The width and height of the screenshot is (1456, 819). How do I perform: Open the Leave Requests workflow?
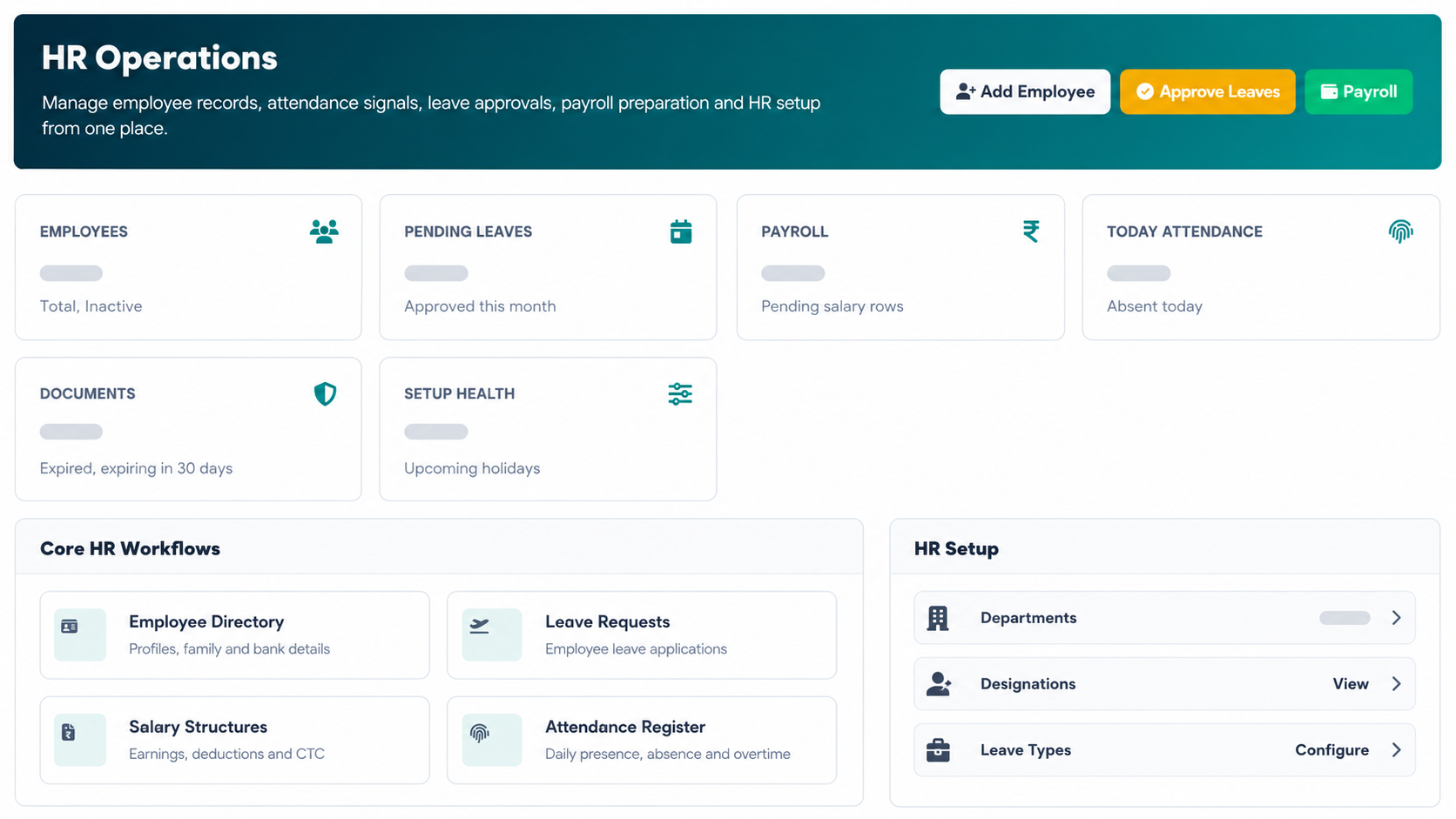642,635
